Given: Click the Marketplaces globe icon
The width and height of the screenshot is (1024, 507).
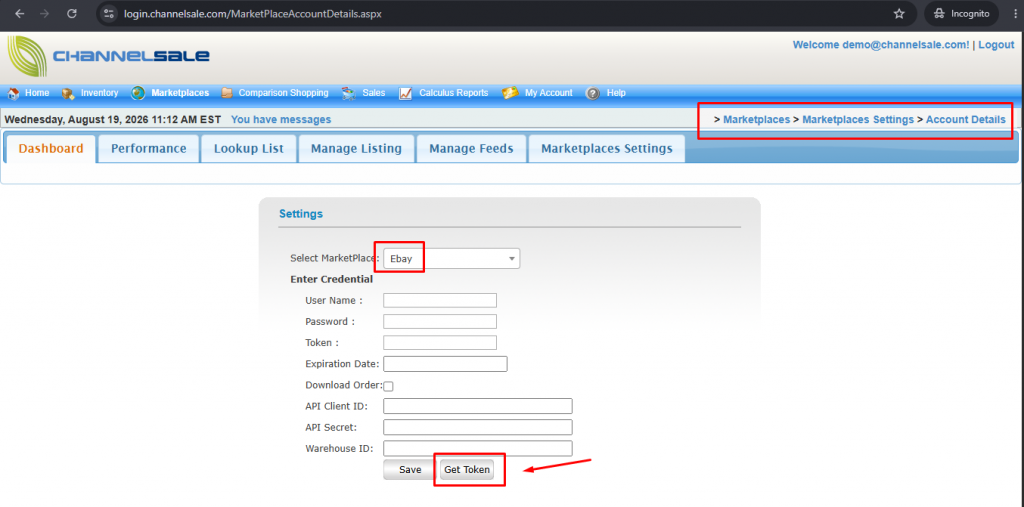Looking at the screenshot, I should tap(138, 93).
